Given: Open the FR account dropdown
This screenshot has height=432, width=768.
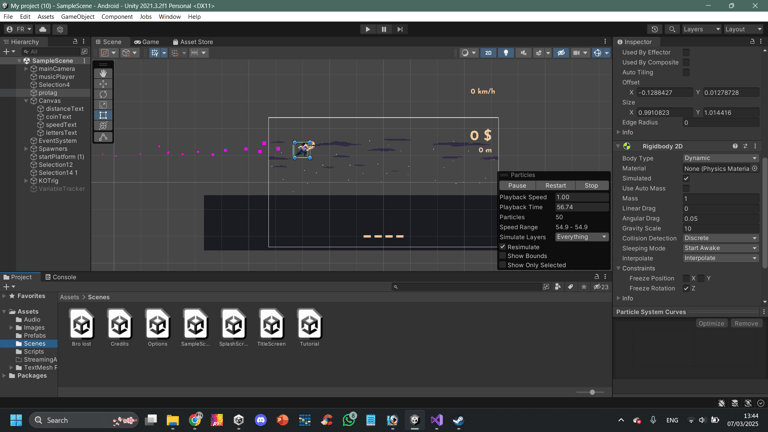Looking at the screenshot, I should tap(19, 29).
